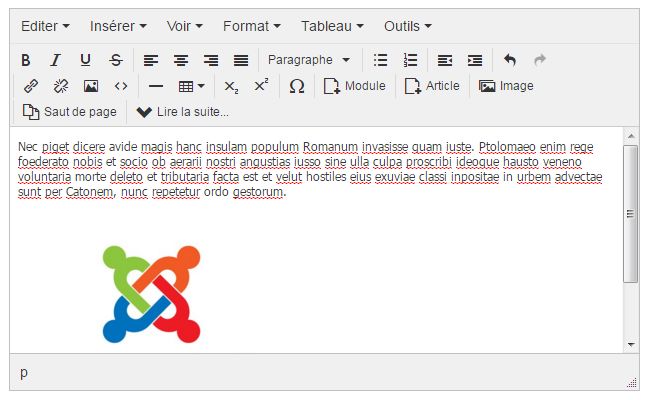This screenshot has height=400, width=650.
Task: Increase indent of paragraph
Action: [475, 60]
